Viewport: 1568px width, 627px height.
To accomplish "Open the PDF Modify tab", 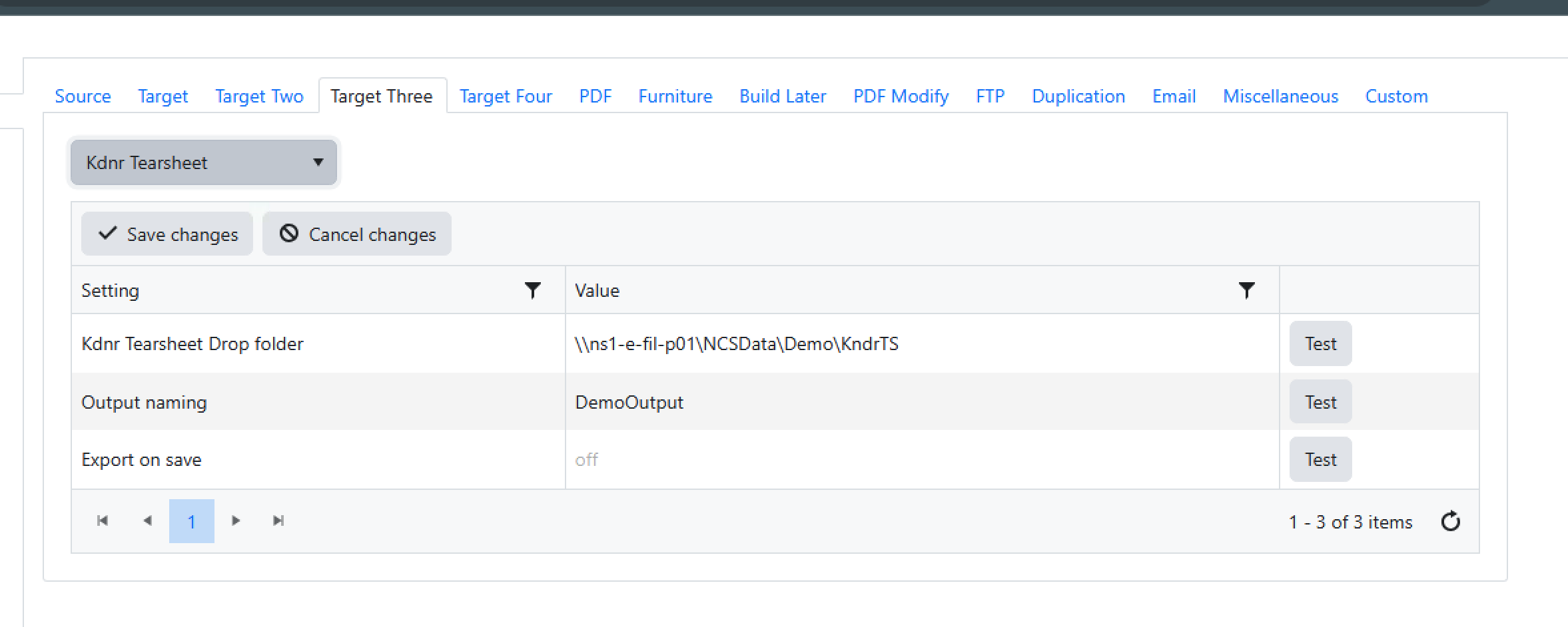I will pos(901,97).
